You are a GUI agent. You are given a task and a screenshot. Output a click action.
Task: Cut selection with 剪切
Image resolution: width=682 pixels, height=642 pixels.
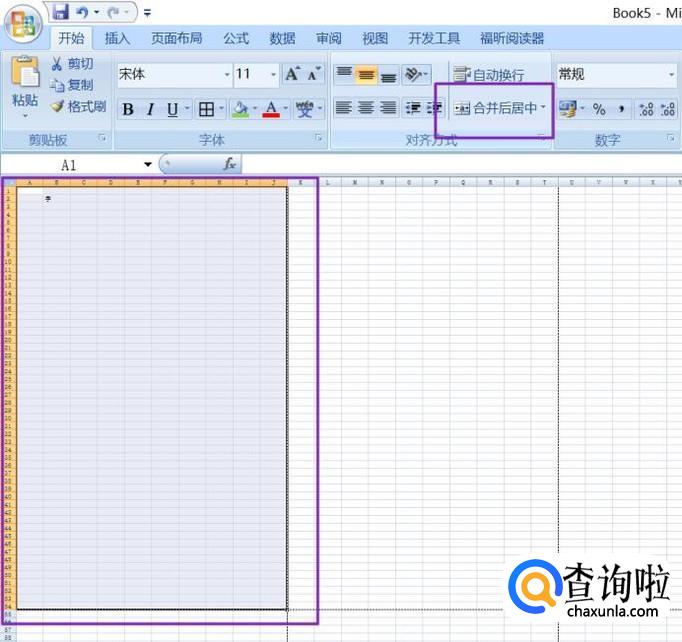[72, 64]
